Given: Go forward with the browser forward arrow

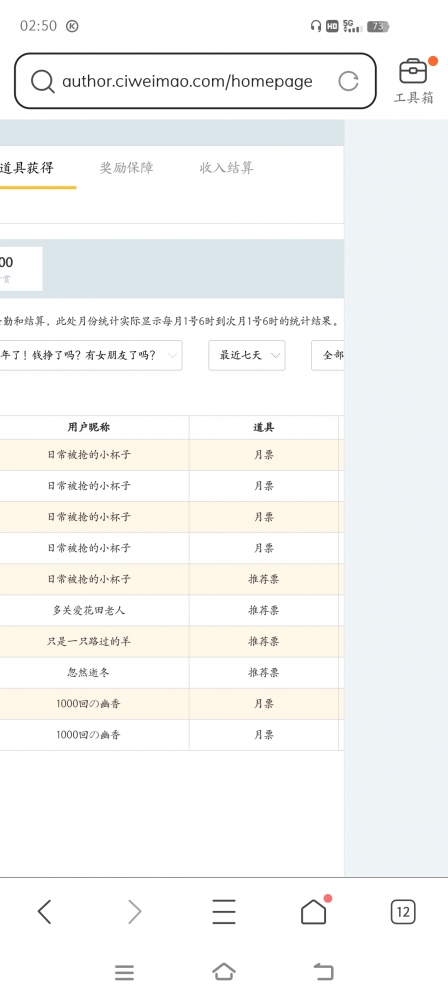Looking at the screenshot, I should click(x=134, y=912).
